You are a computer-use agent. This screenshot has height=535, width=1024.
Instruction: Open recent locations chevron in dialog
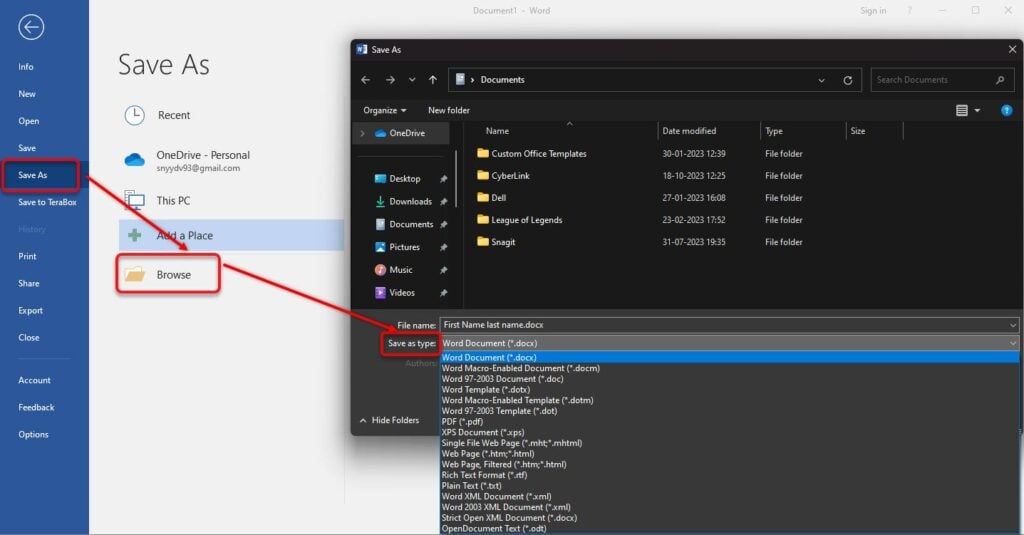(412, 80)
